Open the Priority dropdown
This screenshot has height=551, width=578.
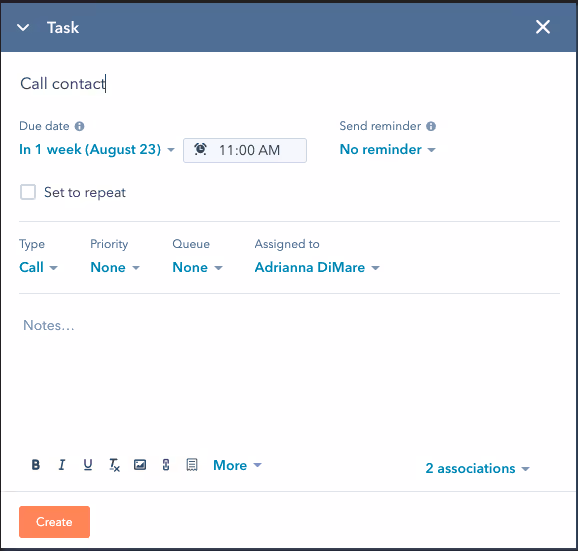115,267
